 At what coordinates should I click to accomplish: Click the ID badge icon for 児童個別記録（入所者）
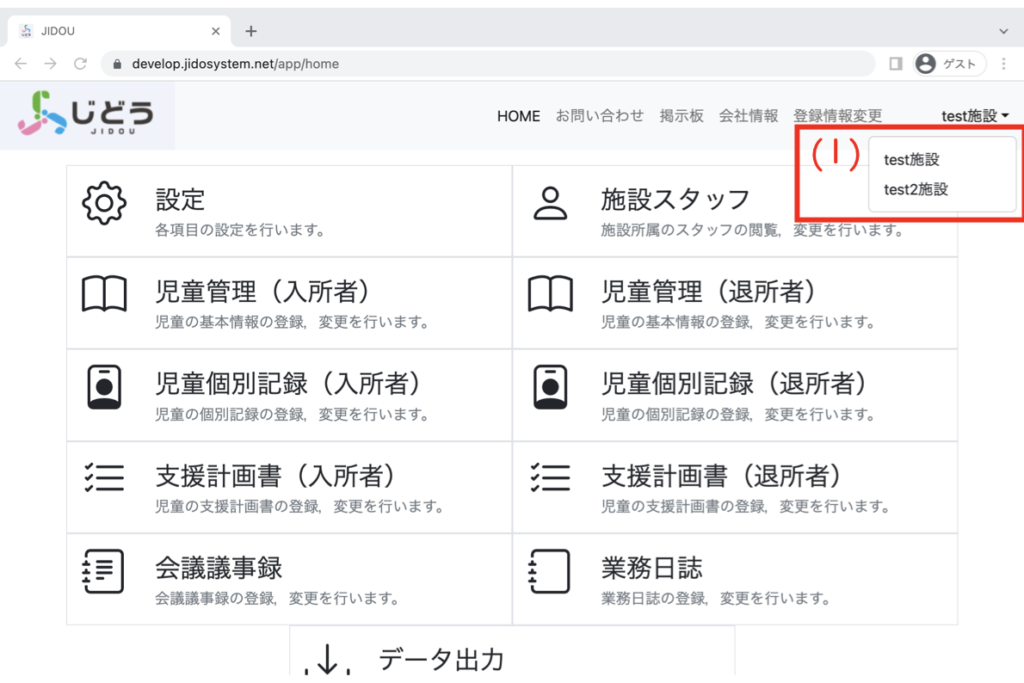click(103, 387)
